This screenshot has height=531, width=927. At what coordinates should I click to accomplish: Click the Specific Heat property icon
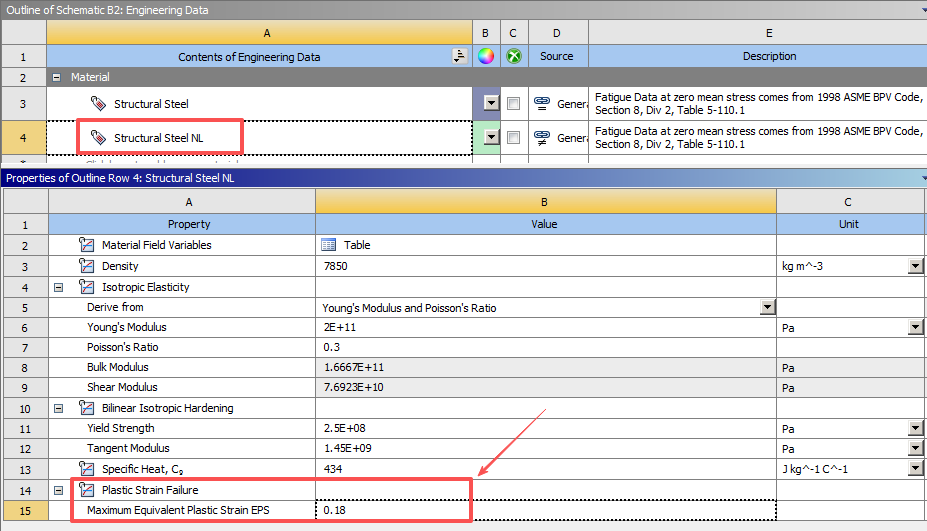86,469
